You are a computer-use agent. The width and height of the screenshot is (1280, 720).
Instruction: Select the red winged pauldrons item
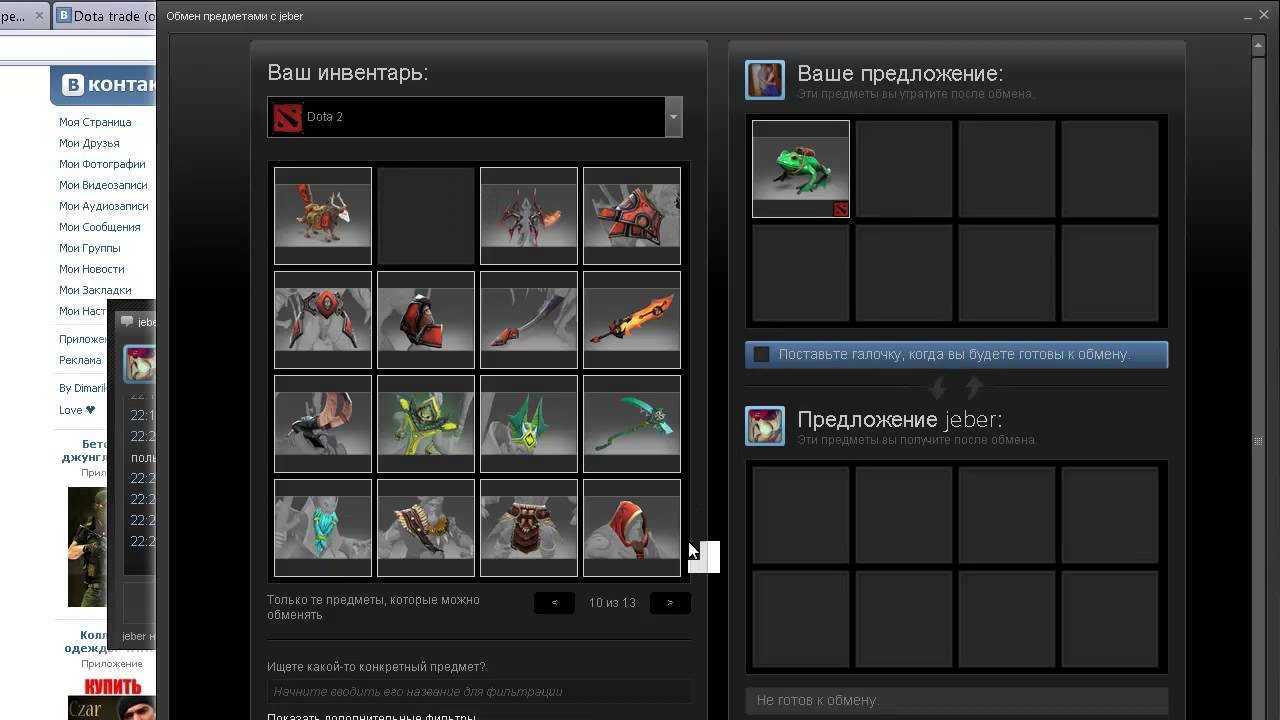pos(323,320)
